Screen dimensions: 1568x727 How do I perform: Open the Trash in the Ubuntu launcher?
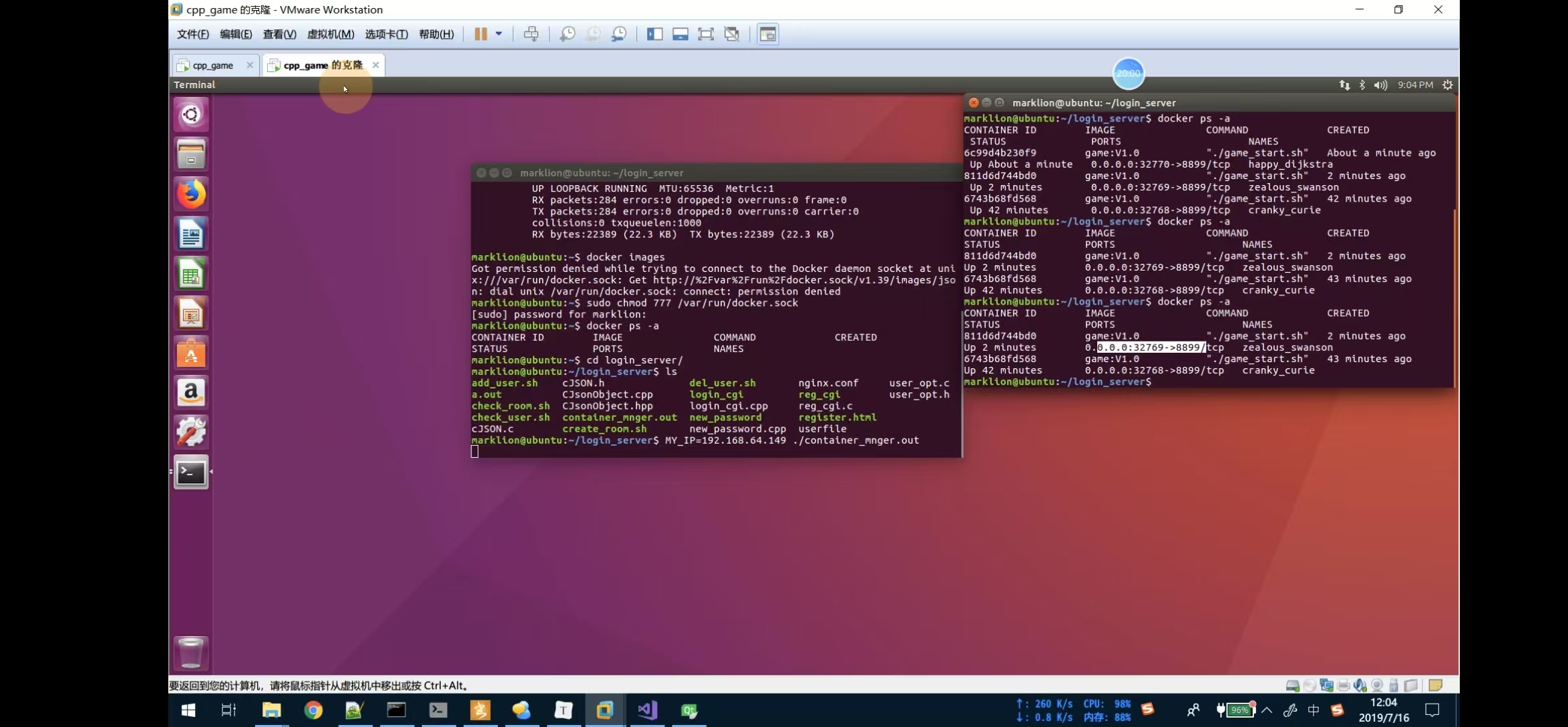pos(191,653)
